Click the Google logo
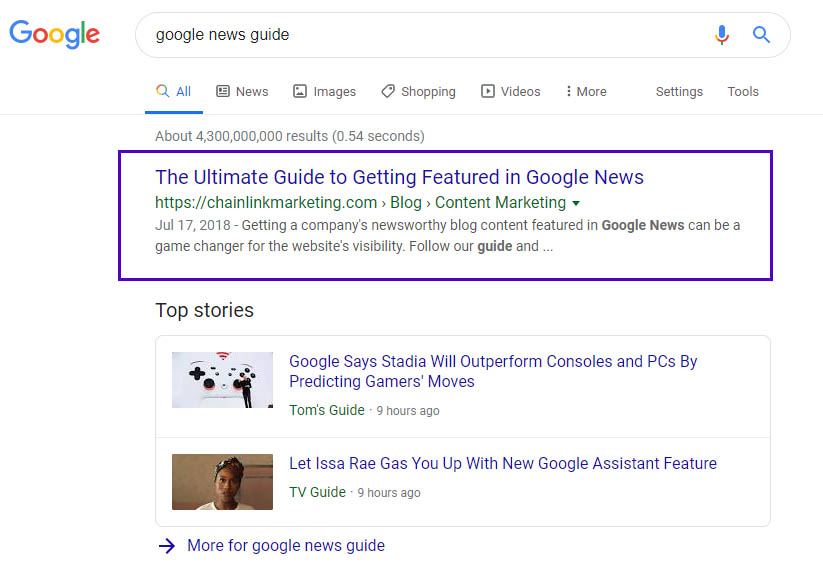The width and height of the screenshot is (823, 569). point(55,34)
